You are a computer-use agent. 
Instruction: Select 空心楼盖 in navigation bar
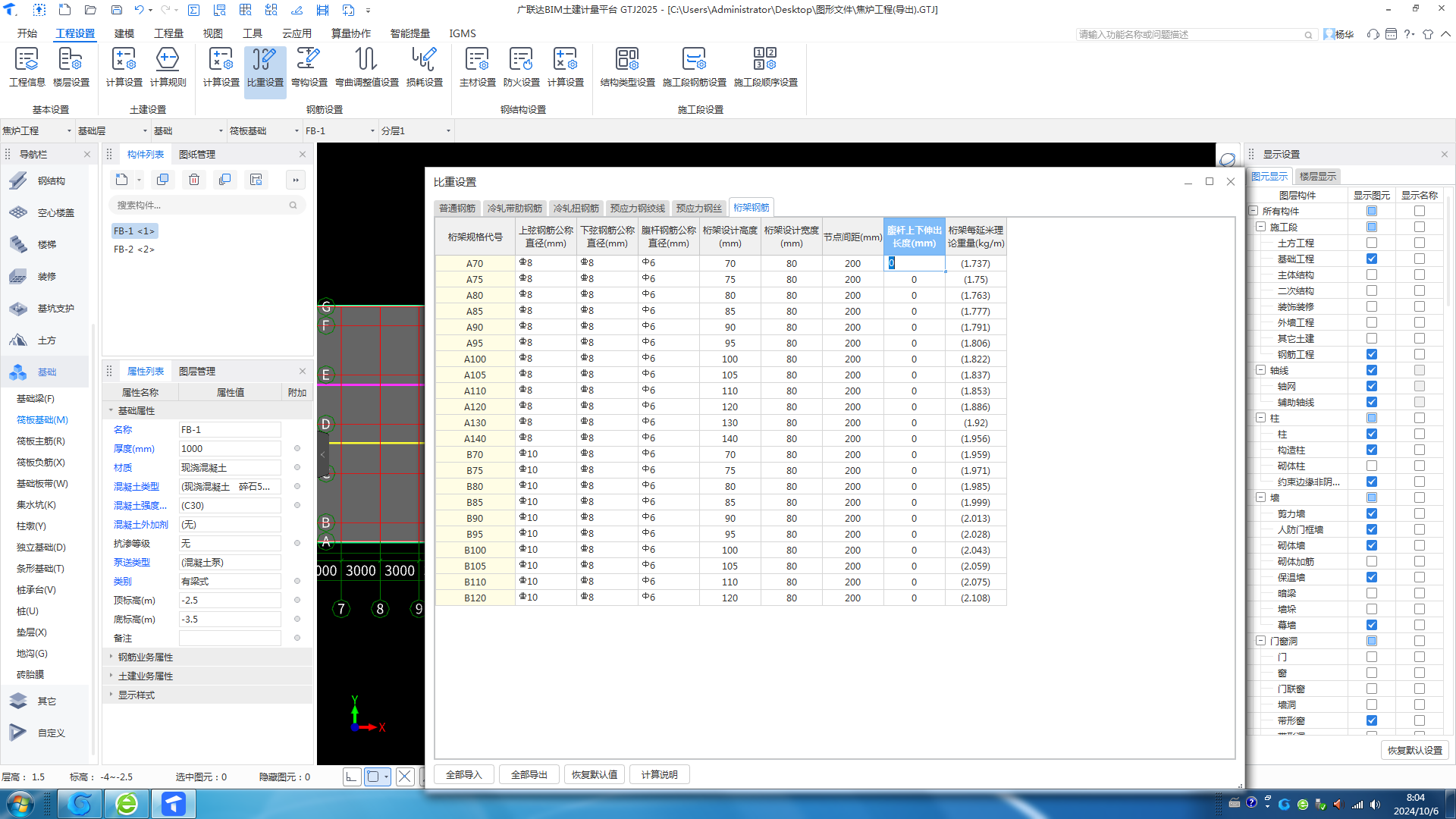pos(44,212)
